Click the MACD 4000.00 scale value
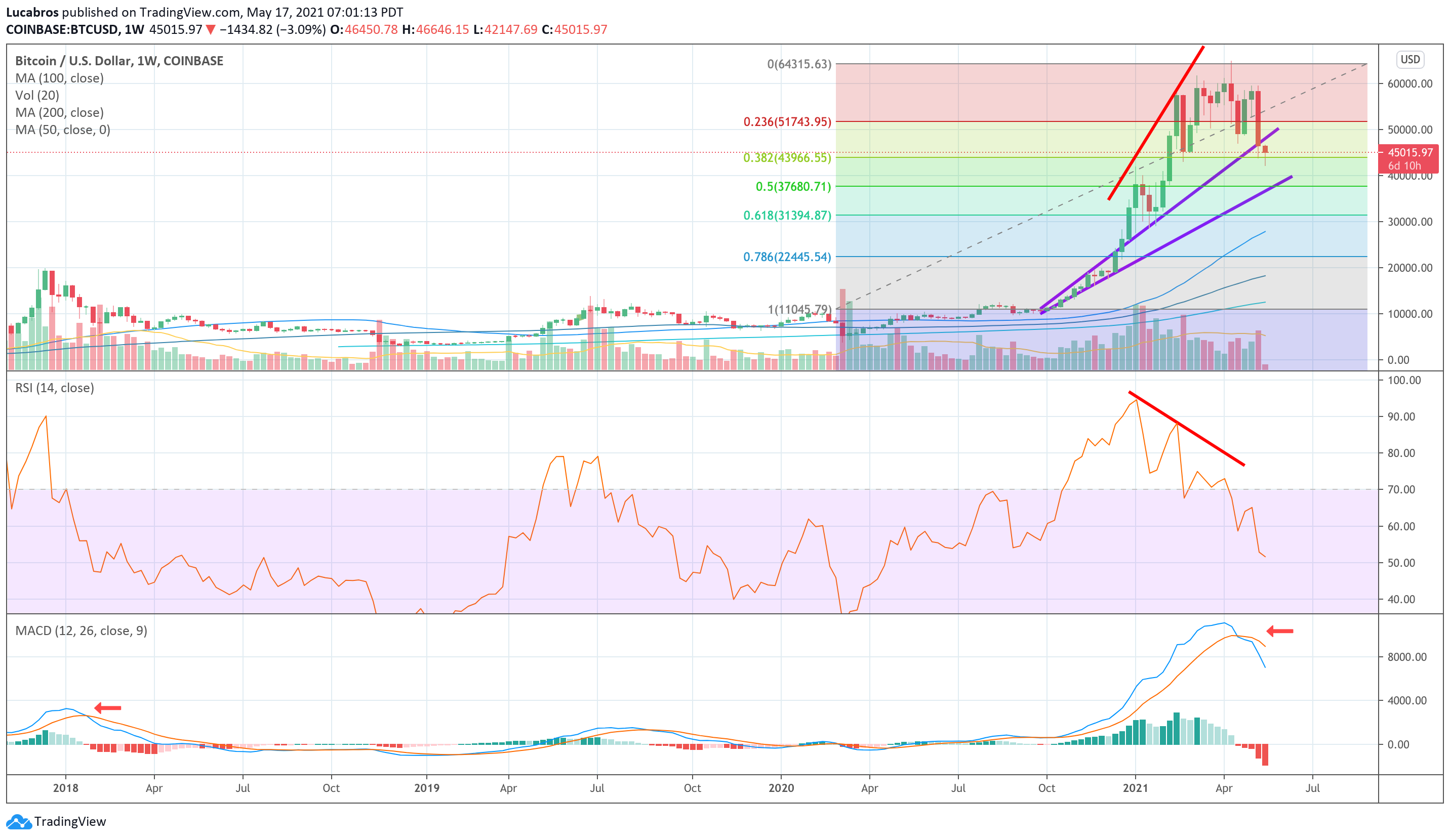 pyautogui.click(x=1407, y=700)
